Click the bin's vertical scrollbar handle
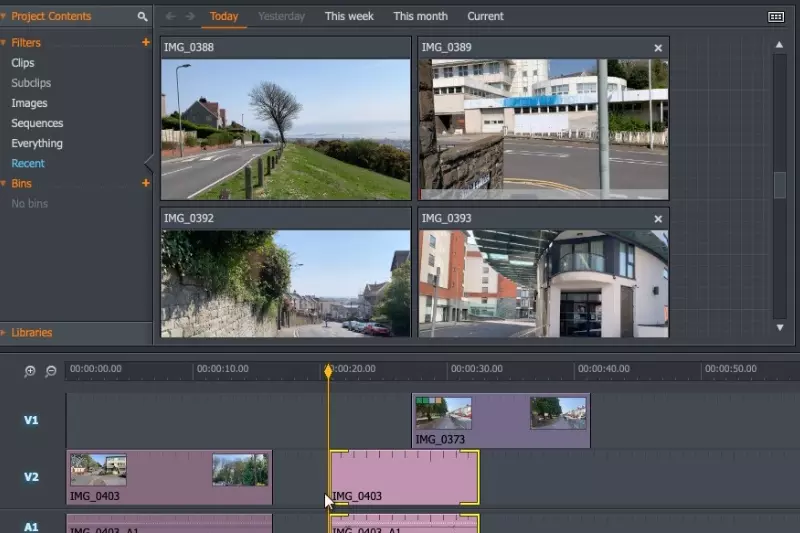Image resolution: width=800 pixels, height=533 pixels. 780,185
